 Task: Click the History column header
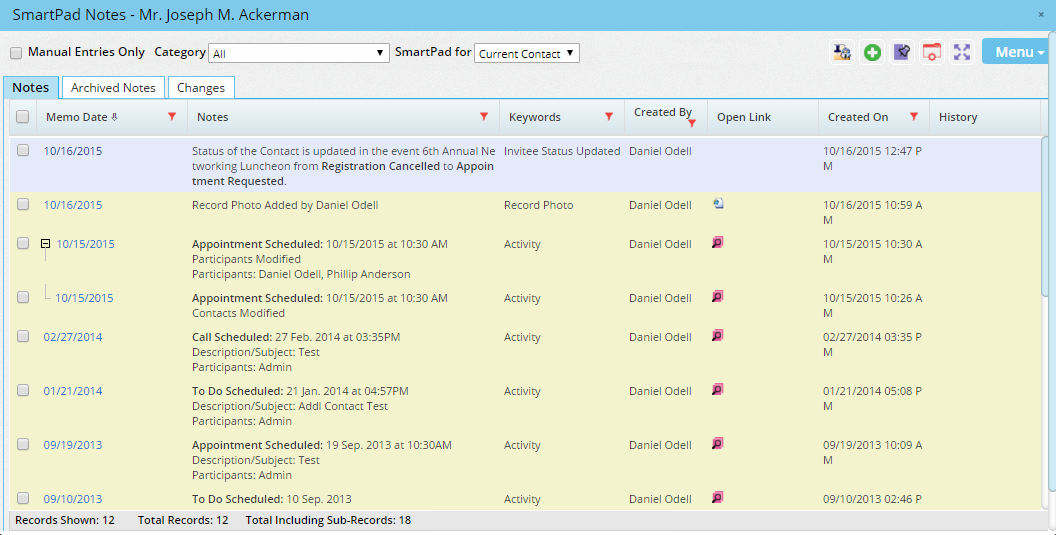(x=958, y=117)
